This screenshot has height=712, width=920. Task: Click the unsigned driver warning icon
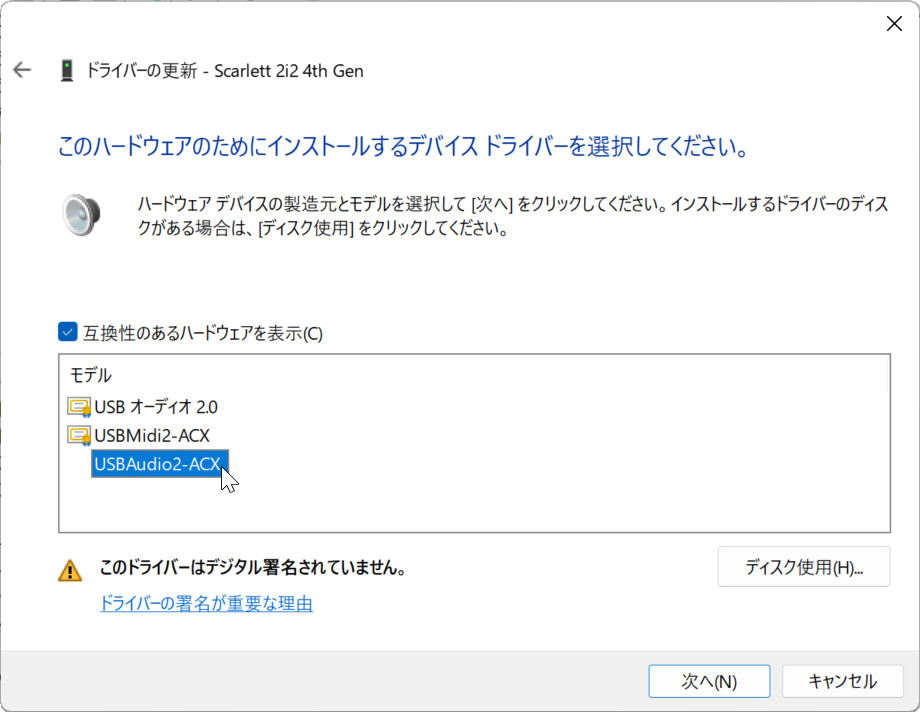point(70,570)
